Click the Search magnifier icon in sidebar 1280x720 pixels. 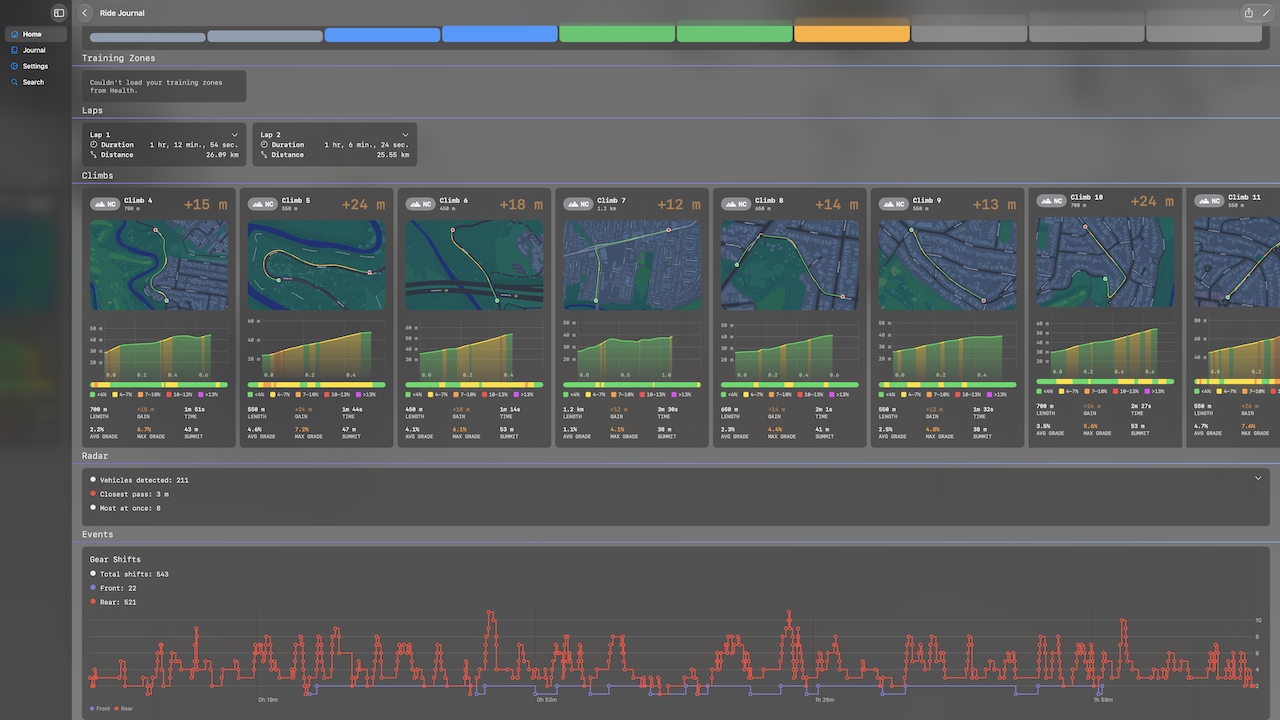(x=14, y=82)
